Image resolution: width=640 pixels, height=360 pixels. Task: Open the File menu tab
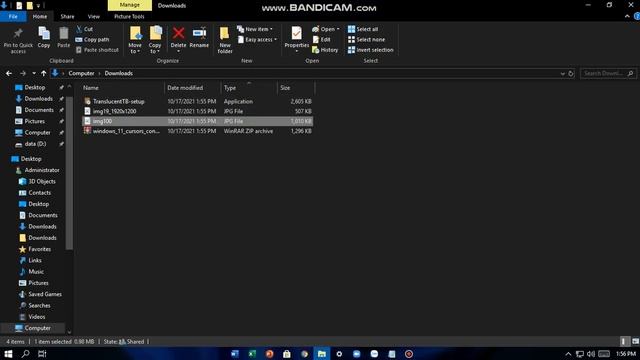click(x=13, y=16)
